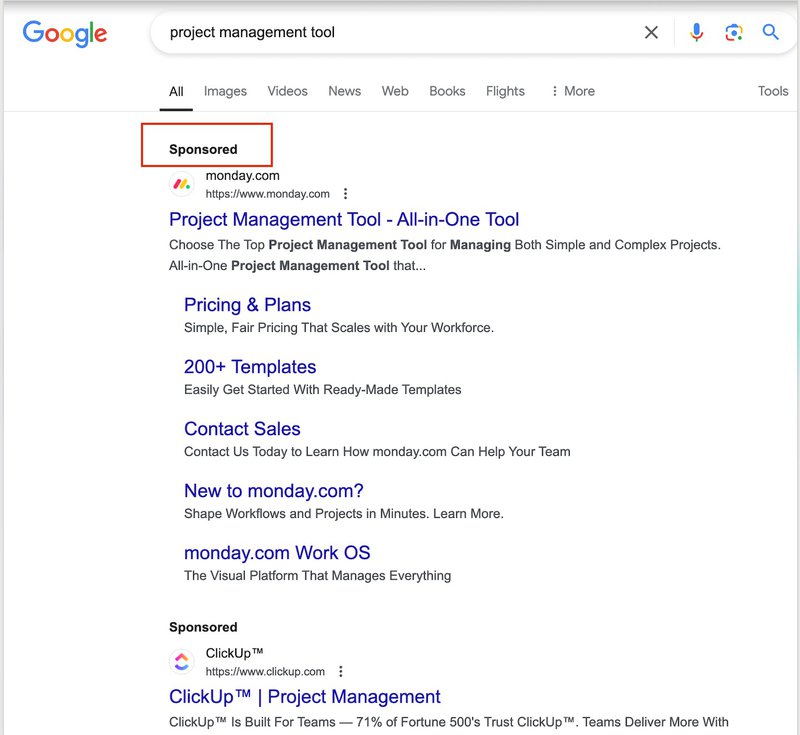The width and height of the screenshot is (800, 735).
Task: Click the monday.com favicon logo
Action: 181,184
